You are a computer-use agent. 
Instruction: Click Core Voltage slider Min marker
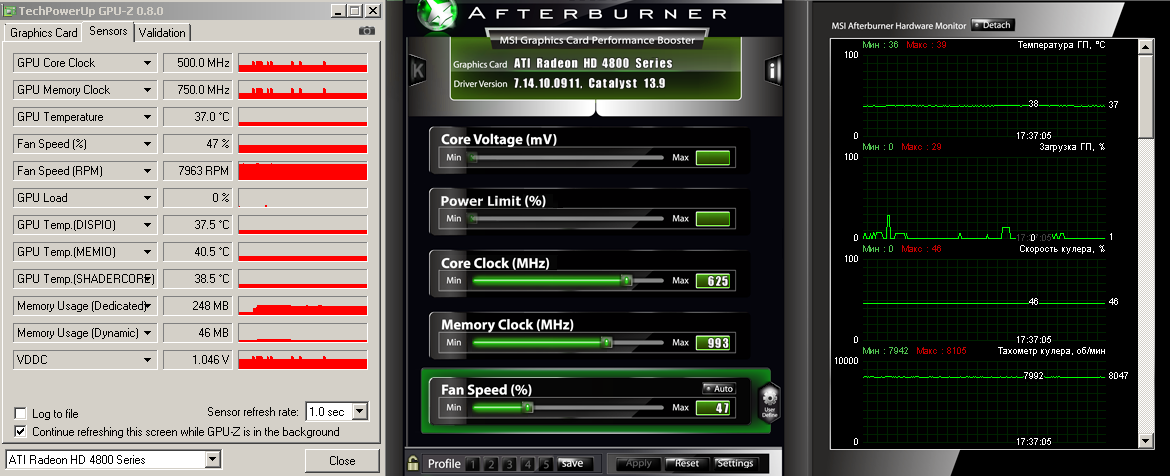point(472,157)
